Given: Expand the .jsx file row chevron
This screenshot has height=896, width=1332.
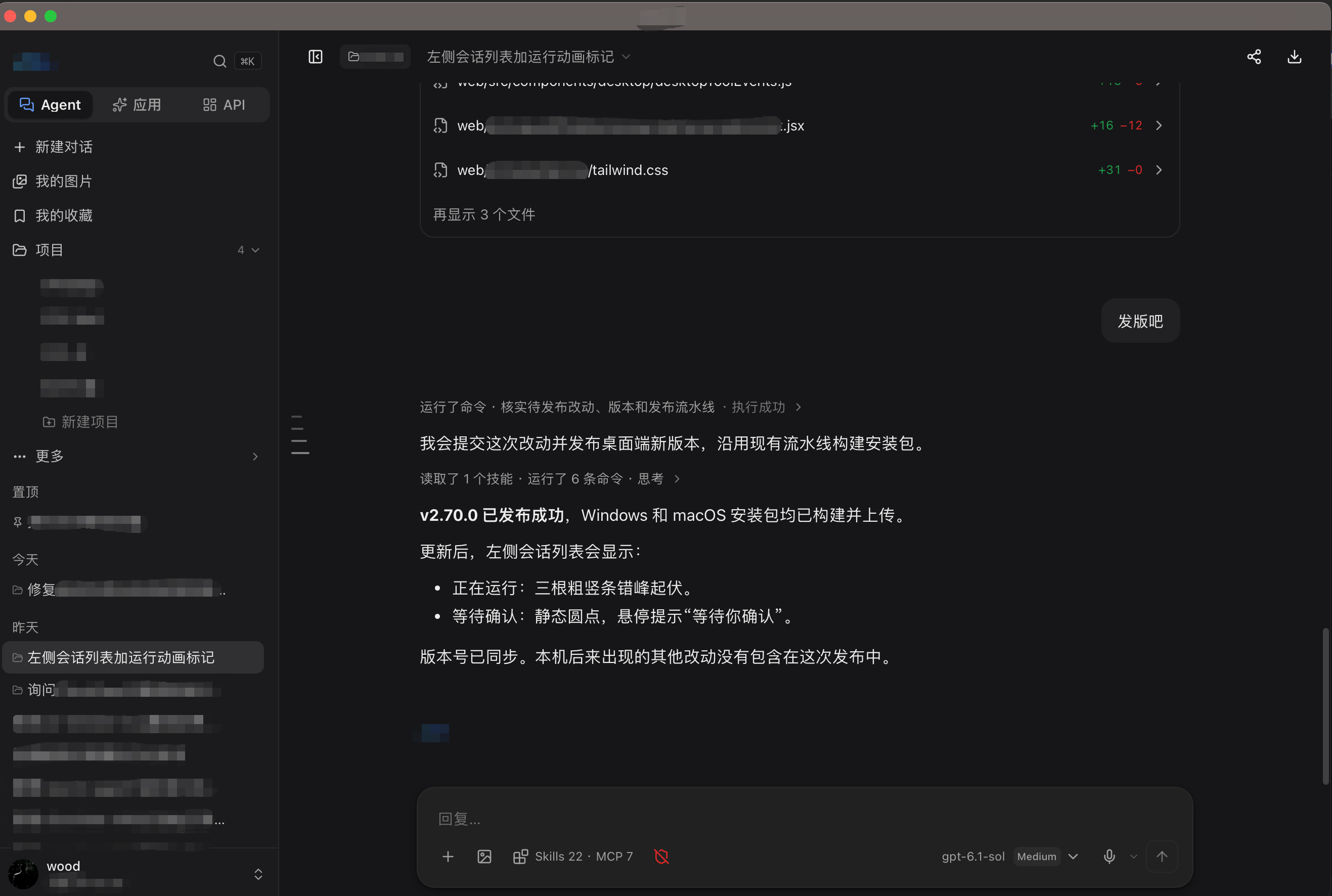Looking at the screenshot, I should (x=1158, y=125).
